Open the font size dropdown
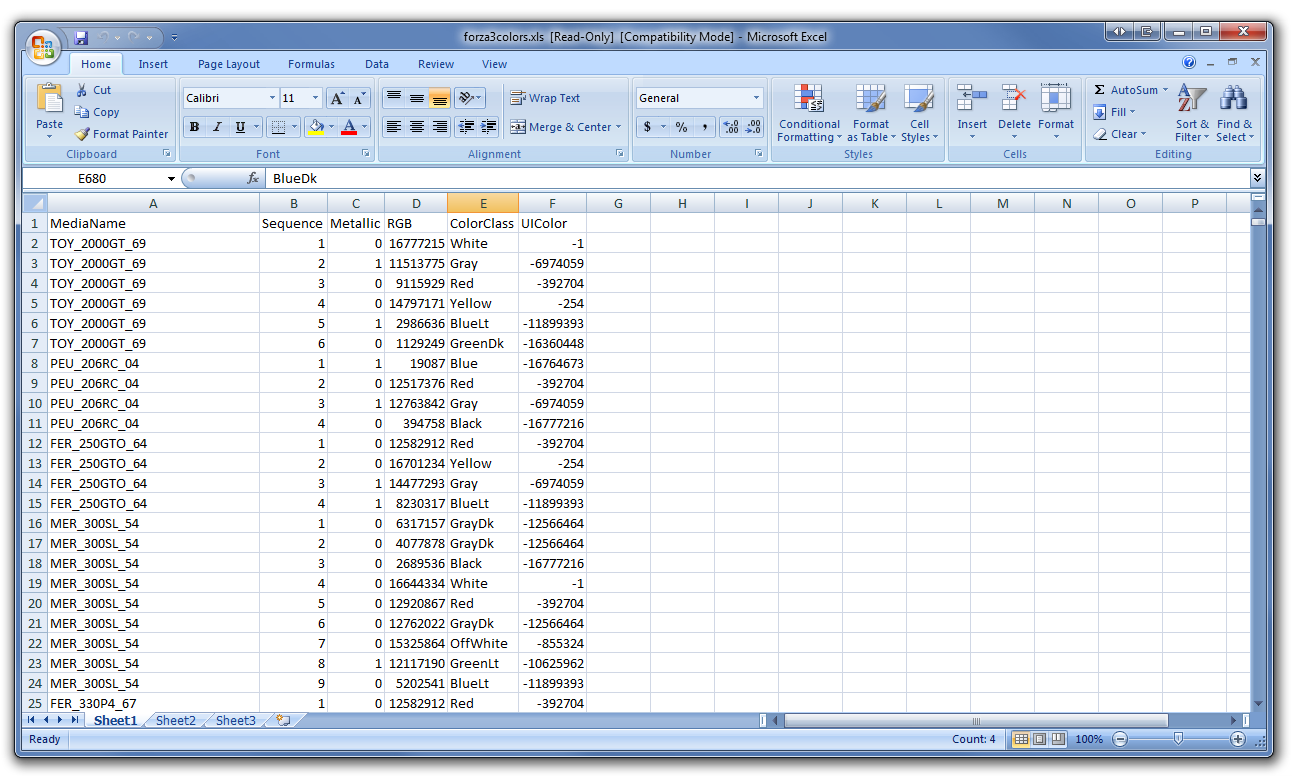1292x776 pixels. click(x=316, y=98)
